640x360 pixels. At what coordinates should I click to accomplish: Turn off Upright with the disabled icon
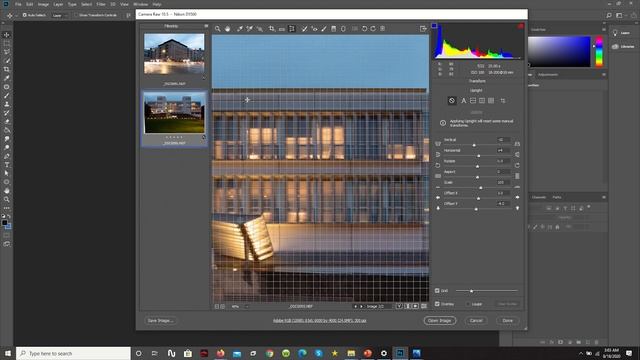tap(452, 100)
